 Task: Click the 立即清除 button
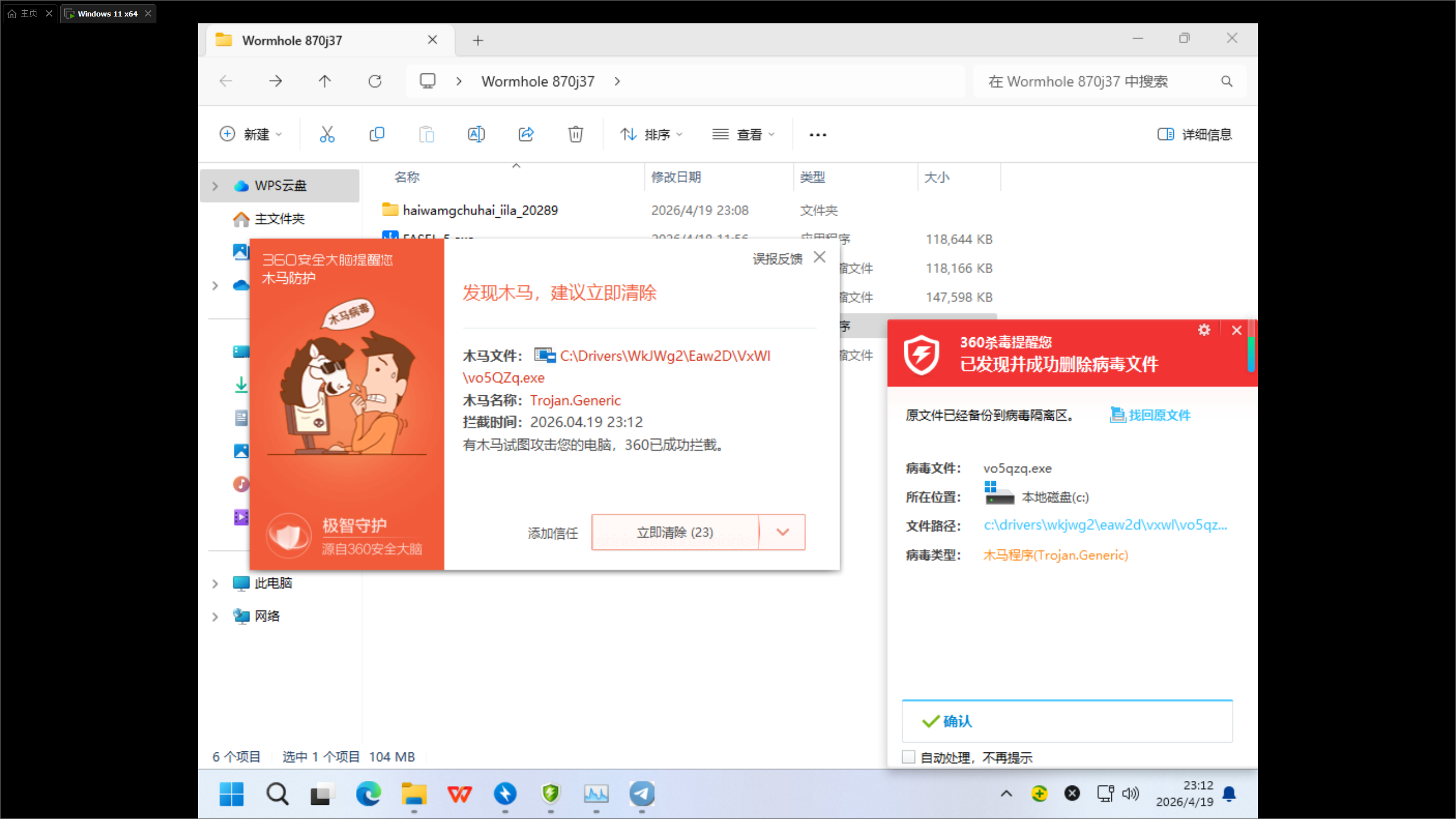[x=675, y=532]
